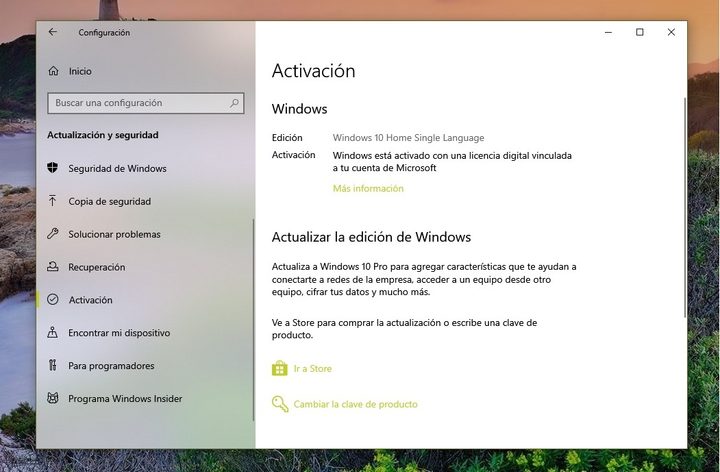Click Cambiar la clave de producto link
720x472 pixels.
[355, 404]
